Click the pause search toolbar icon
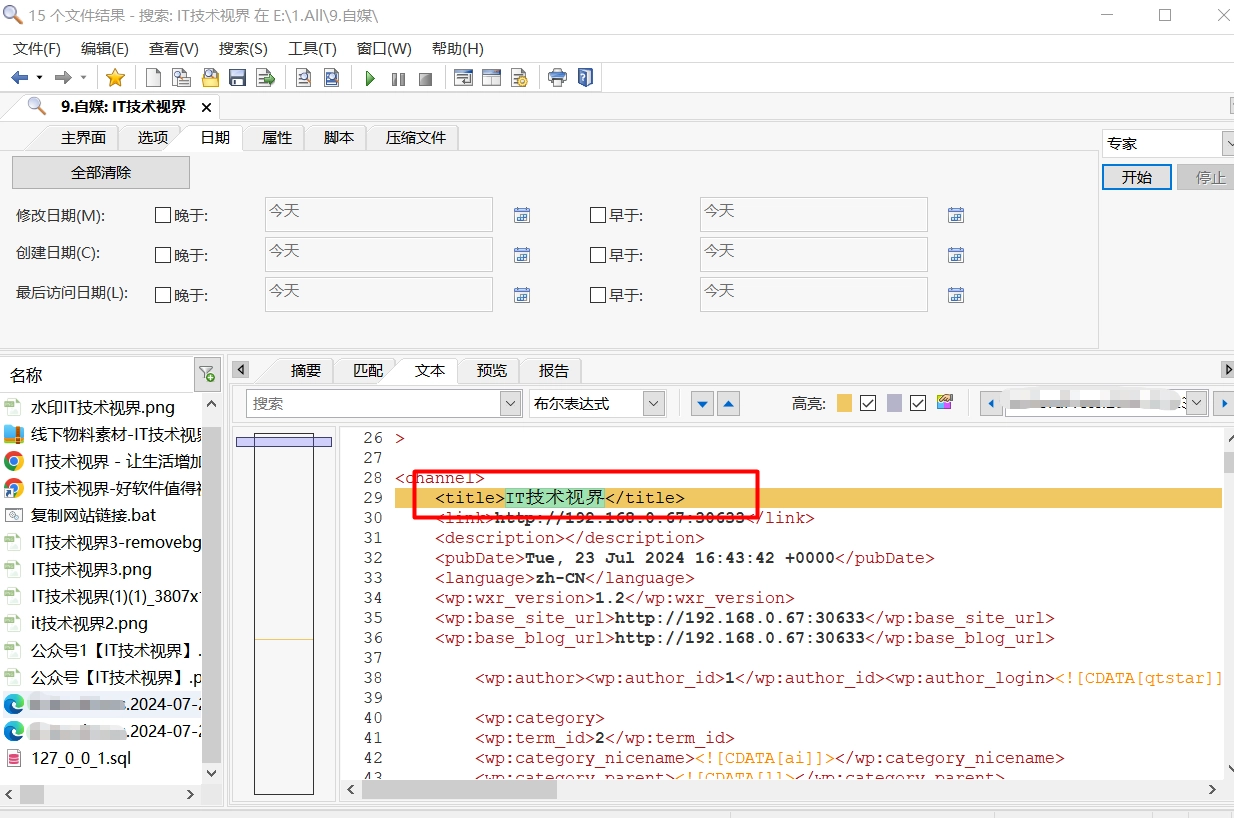Image resolution: width=1234 pixels, height=818 pixels. 398,78
